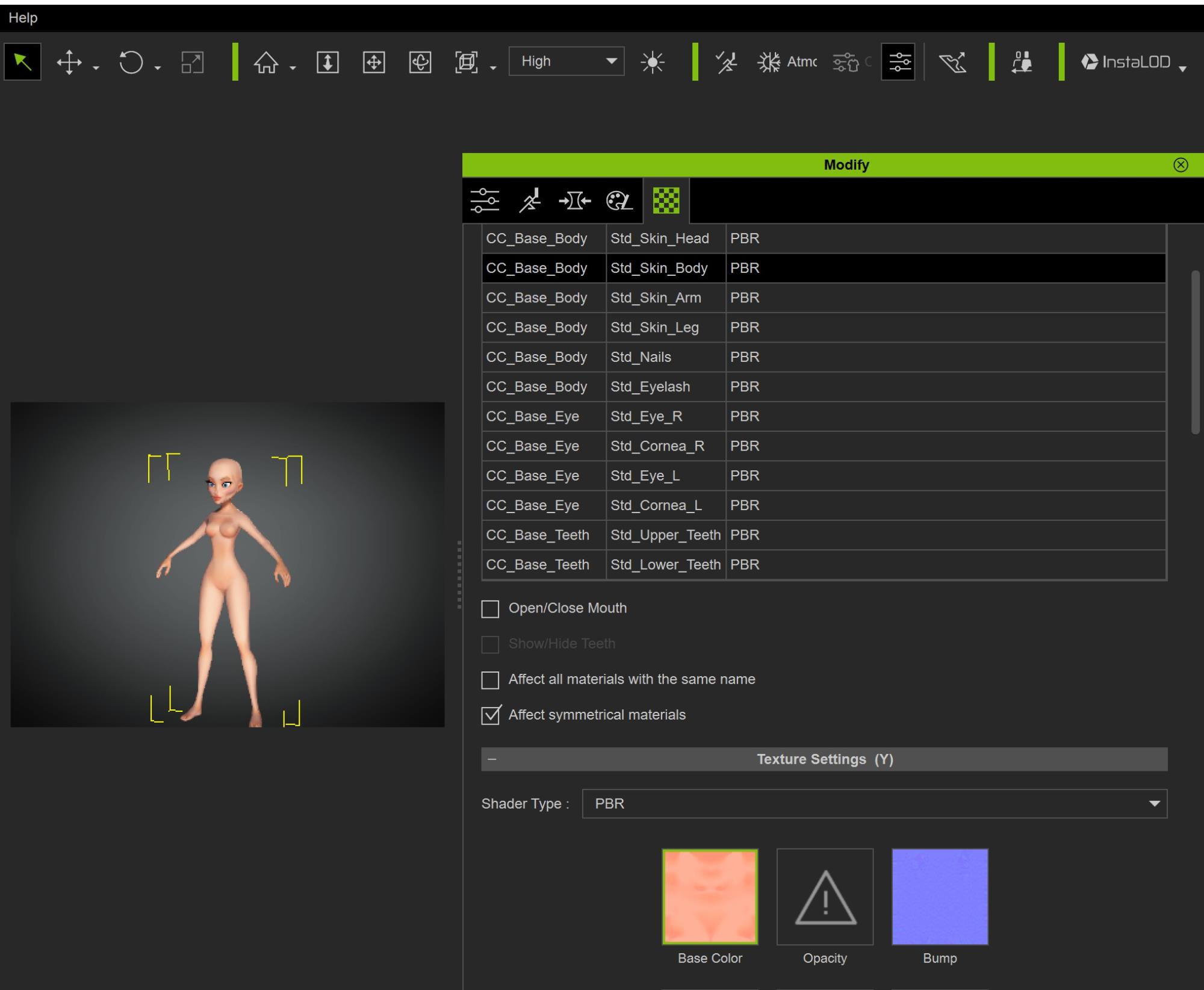Select the Std_Lower_Teeth material row

point(824,565)
